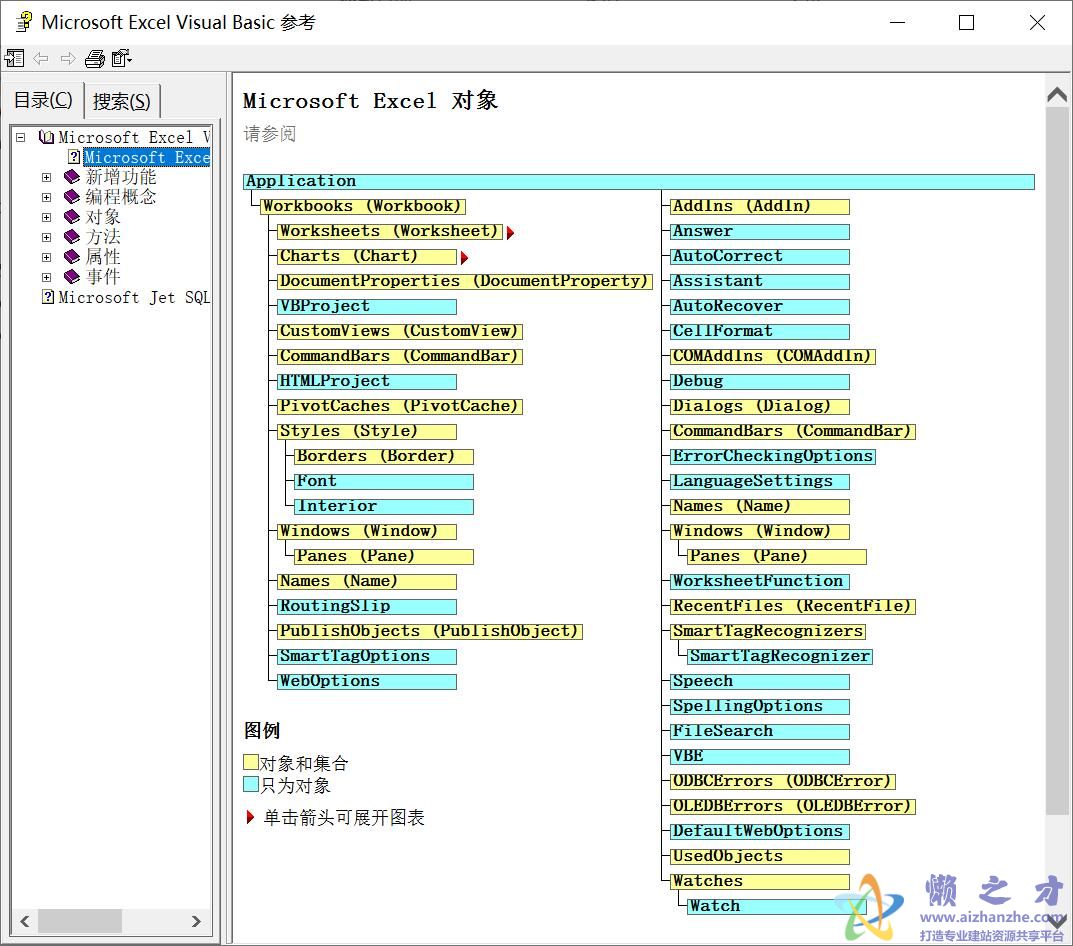The image size is (1073, 946).
Task: Open the FileSearch object link
Action: [x=760, y=731]
